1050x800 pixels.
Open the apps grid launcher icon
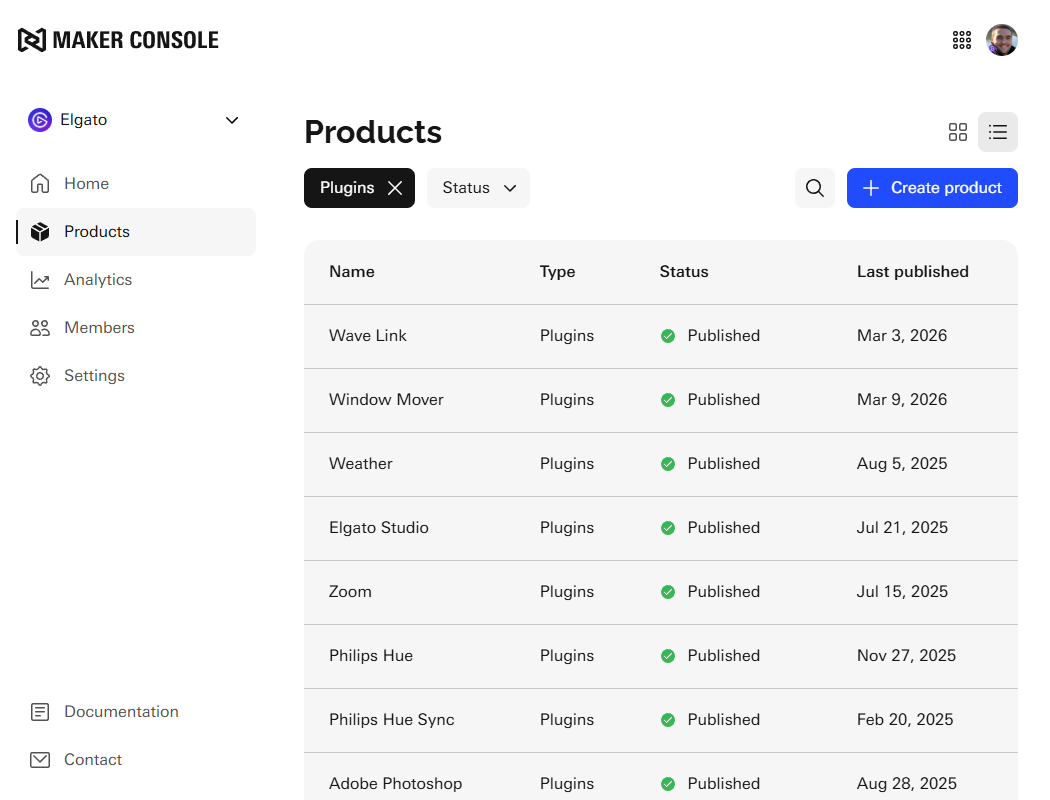(x=962, y=40)
